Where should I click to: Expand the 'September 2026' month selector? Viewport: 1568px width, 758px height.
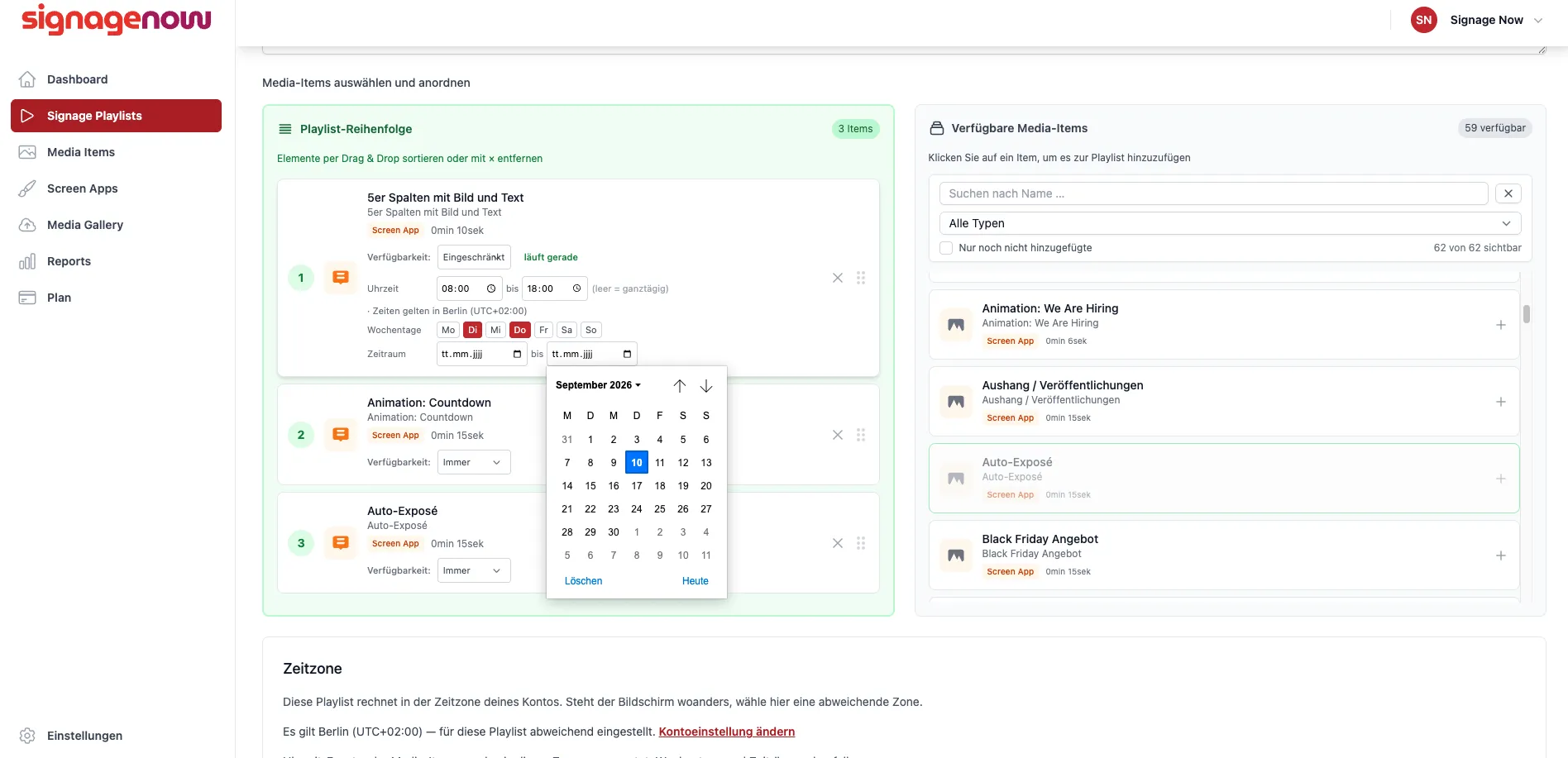[x=598, y=385]
